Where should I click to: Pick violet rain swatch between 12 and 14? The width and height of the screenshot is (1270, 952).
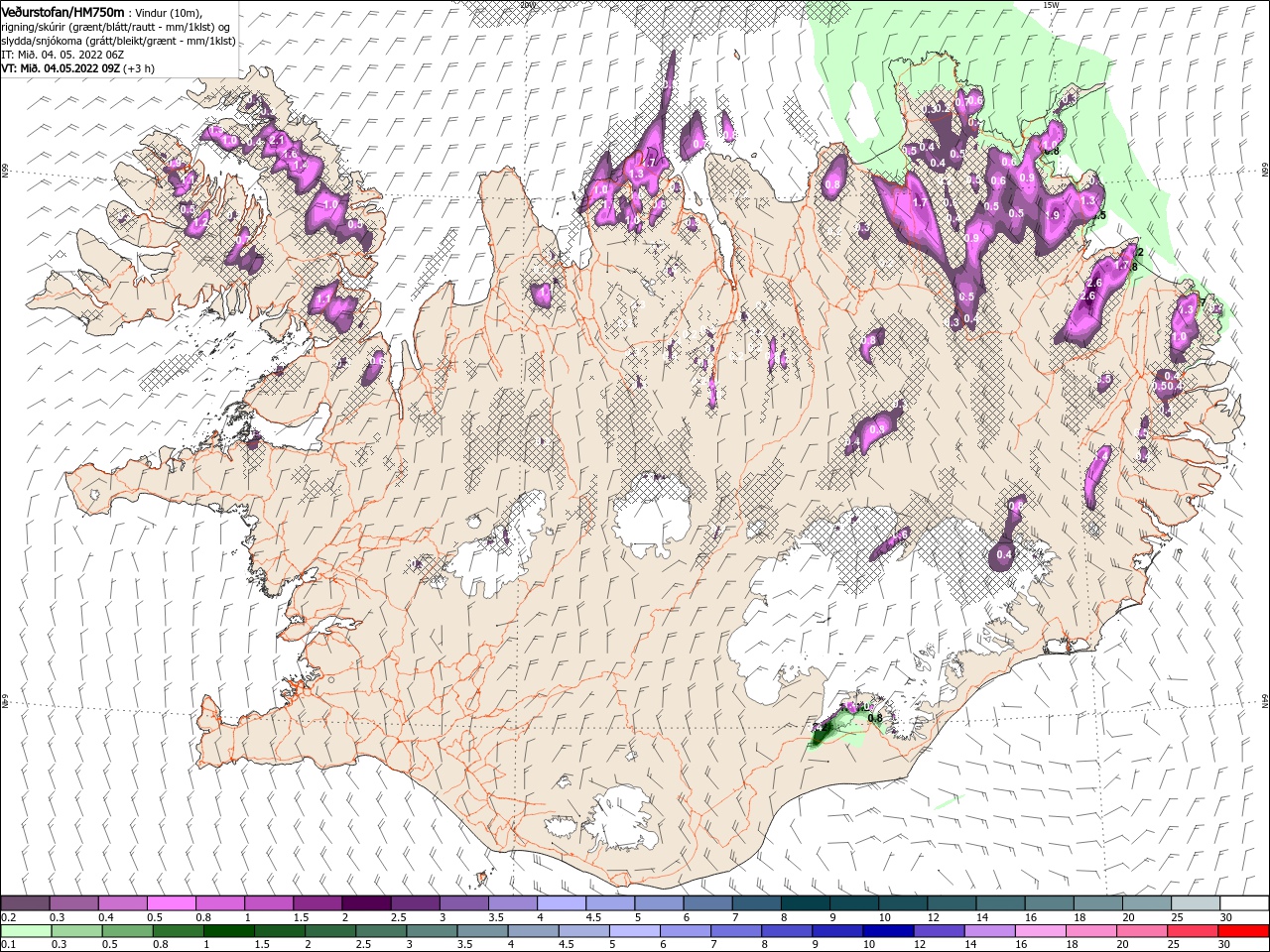pyautogui.click(x=940, y=931)
